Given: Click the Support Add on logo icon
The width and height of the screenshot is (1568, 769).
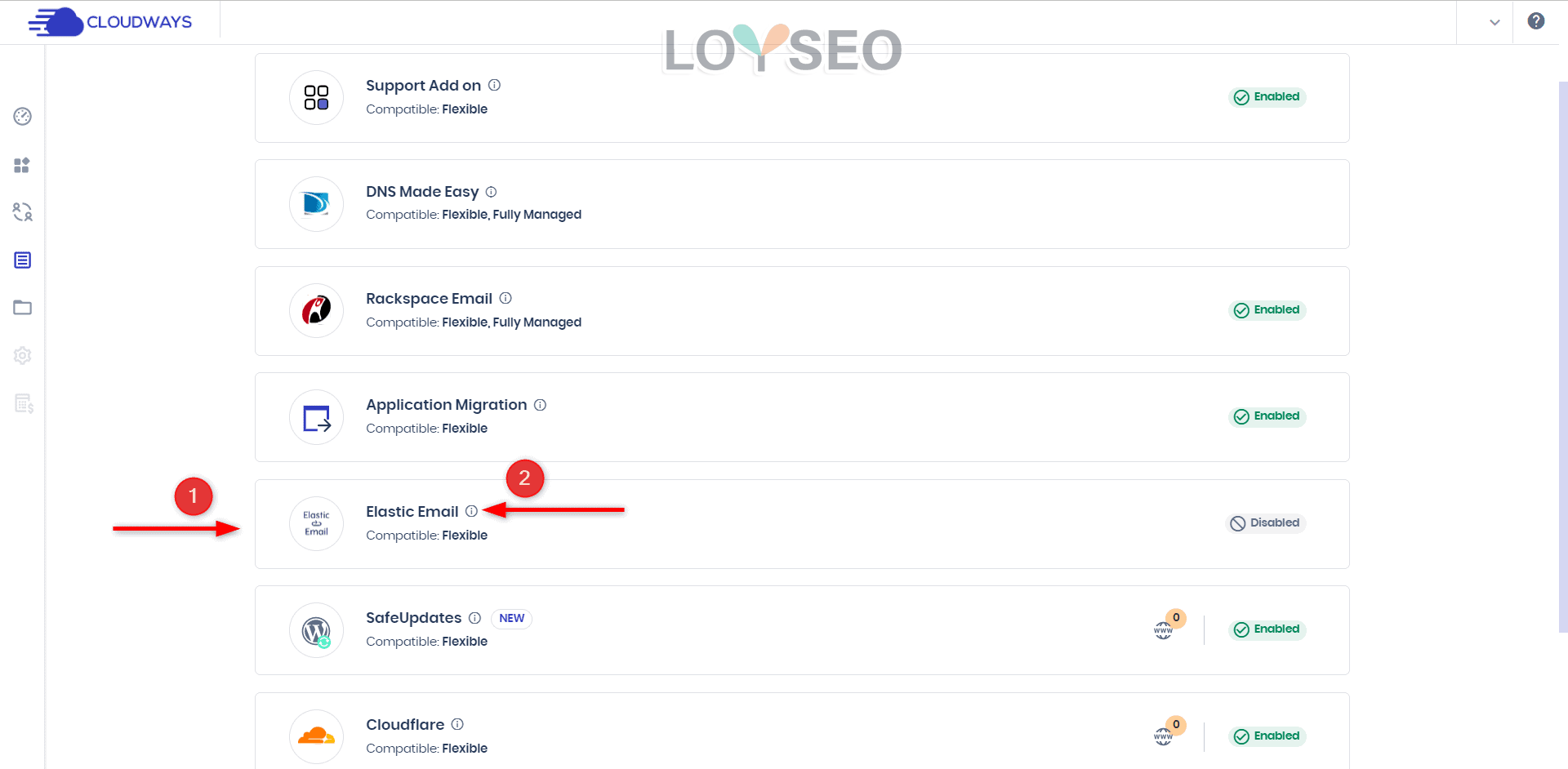Looking at the screenshot, I should 316,98.
